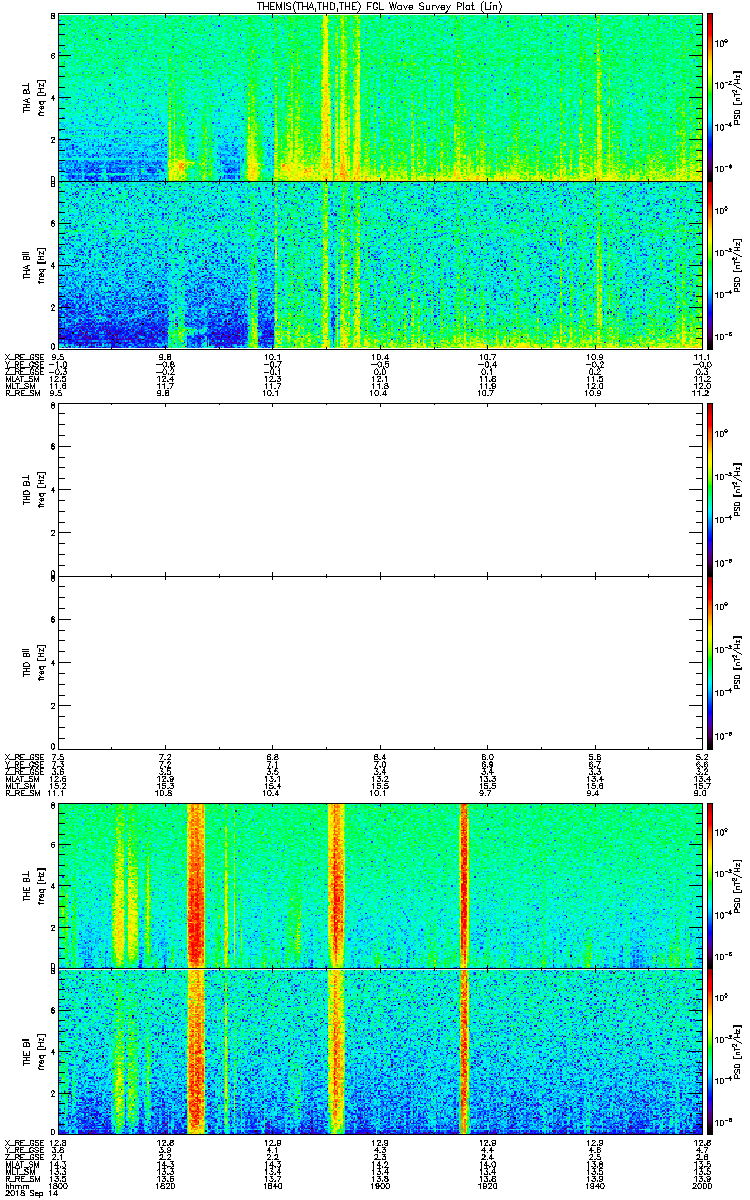Click the 1820 time tick label
The image size is (750, 1200).
click(x=166, y=1186)
